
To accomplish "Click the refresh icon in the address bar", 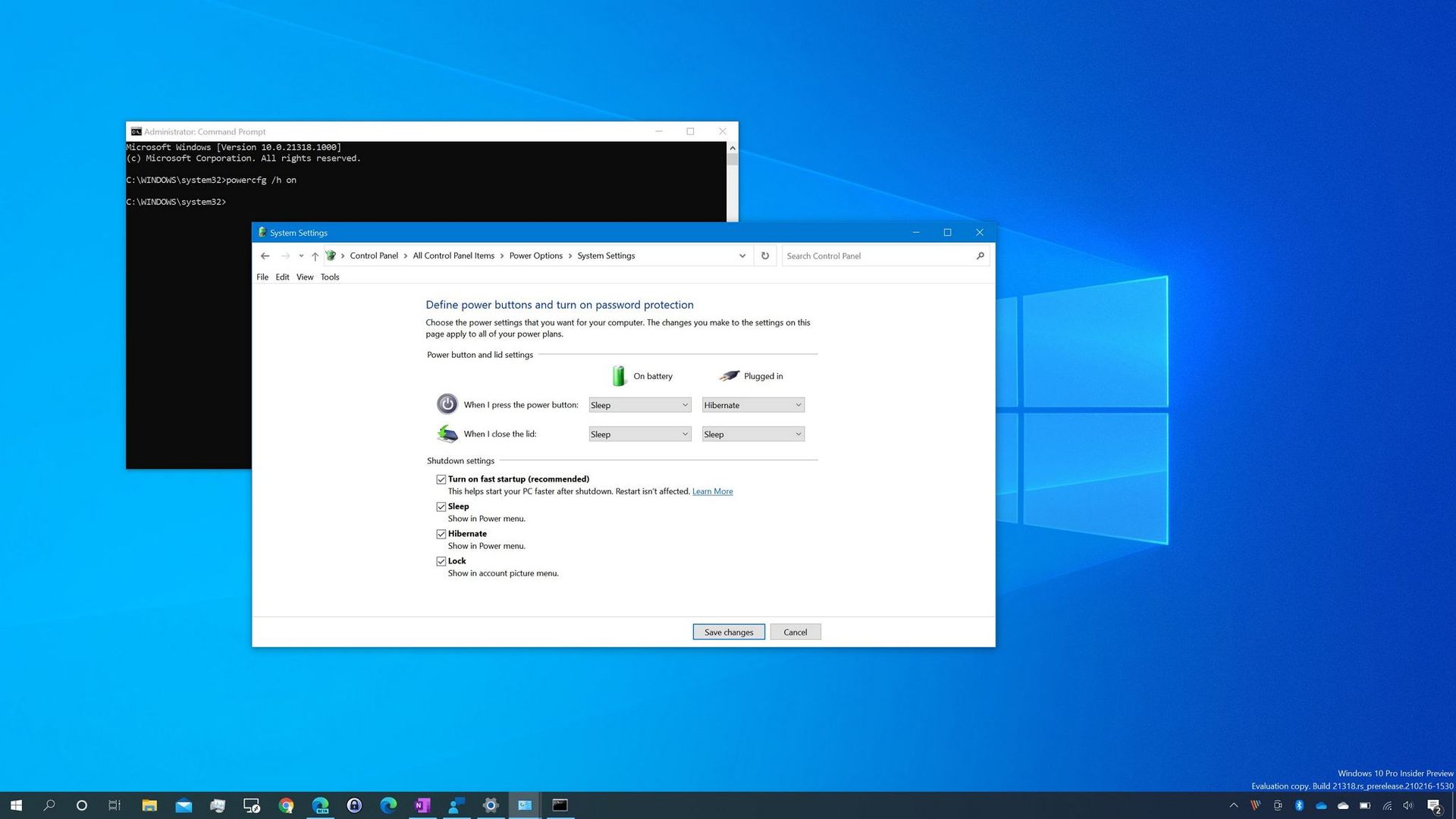I will tap(765, 256).
